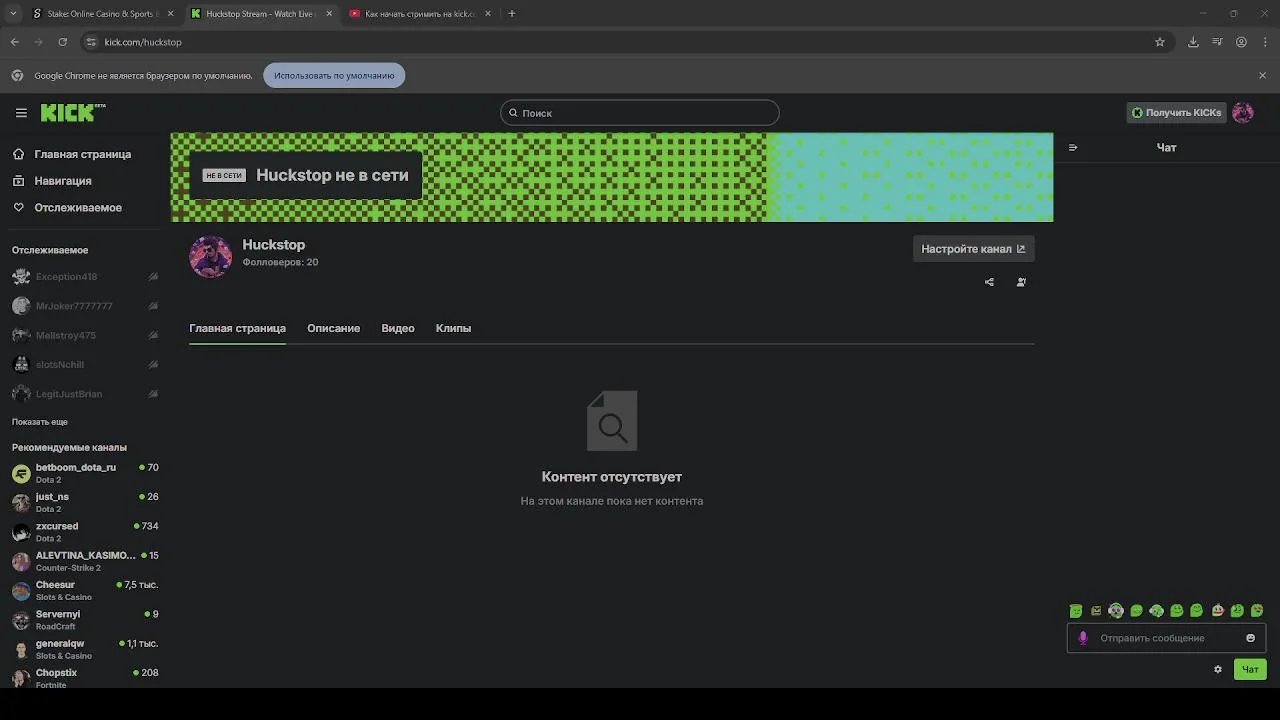Open Chrome downloads icon
Image resolution: width=1280 pixels, height=720 pixels.
(x=1193, y=42)
